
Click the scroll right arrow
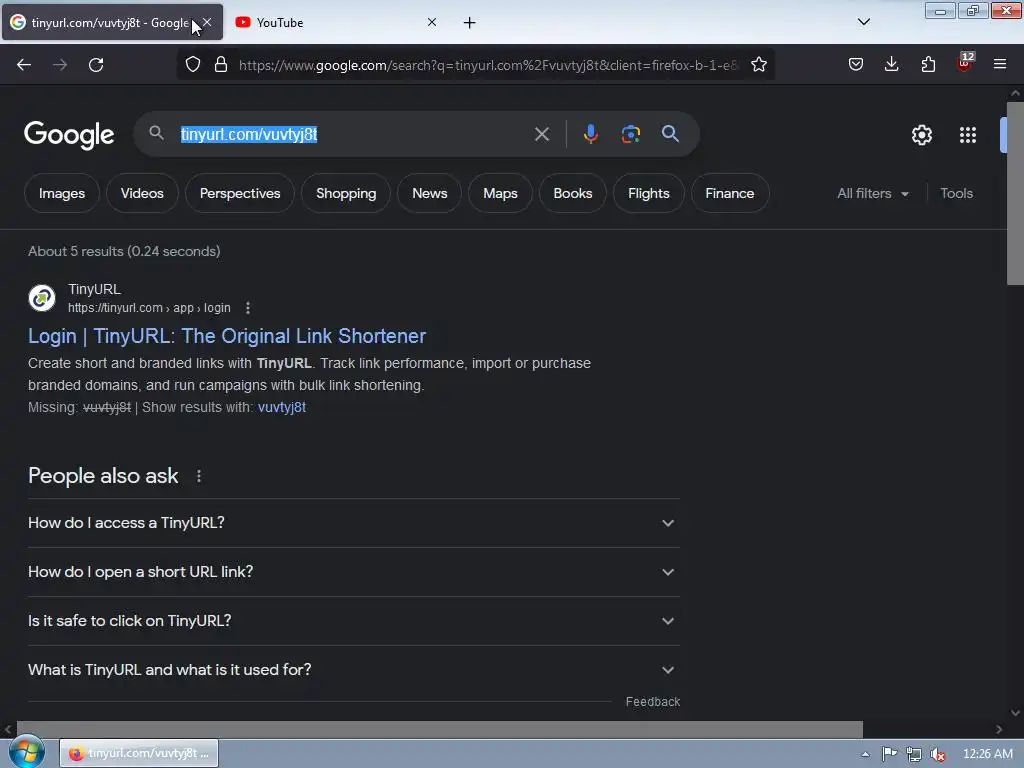999,729
